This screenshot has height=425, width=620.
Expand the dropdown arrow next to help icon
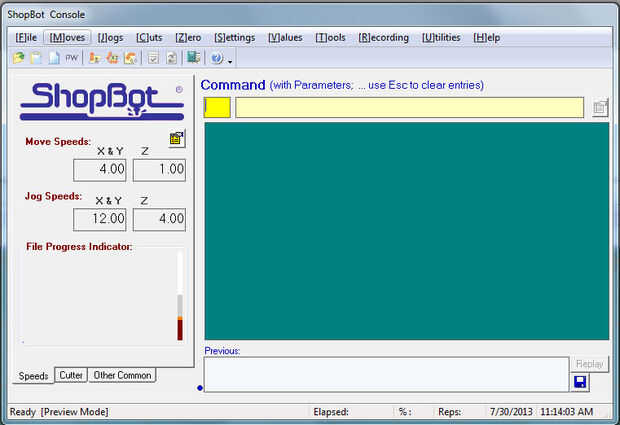(x=230, y=61)
